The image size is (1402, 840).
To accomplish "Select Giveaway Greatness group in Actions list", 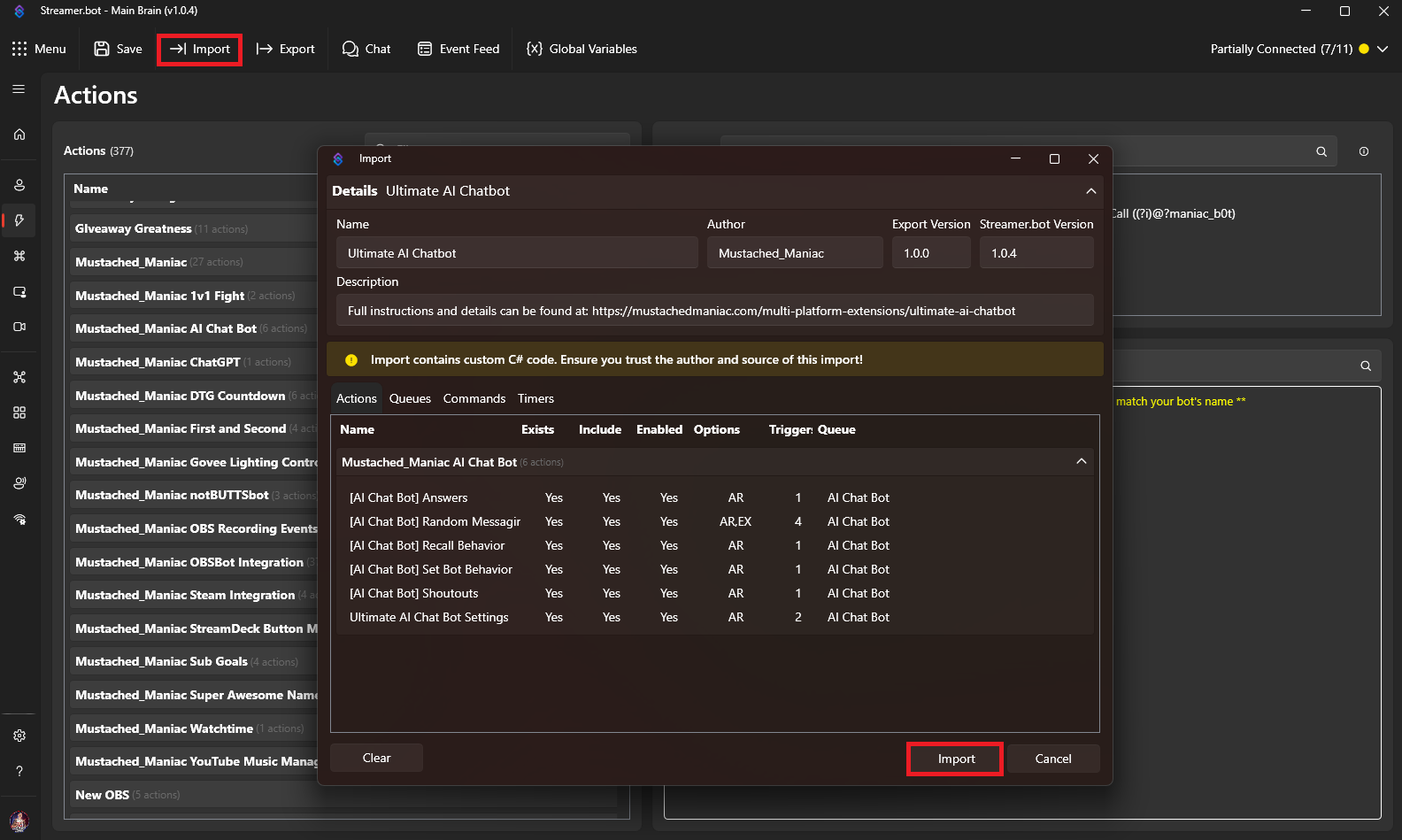I will (x=194, y=228).
